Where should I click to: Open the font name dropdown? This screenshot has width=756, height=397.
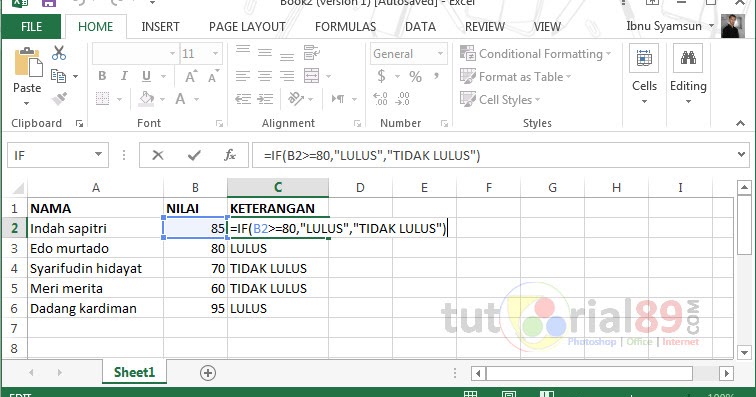pyautogui.click(x=172, y=54)
